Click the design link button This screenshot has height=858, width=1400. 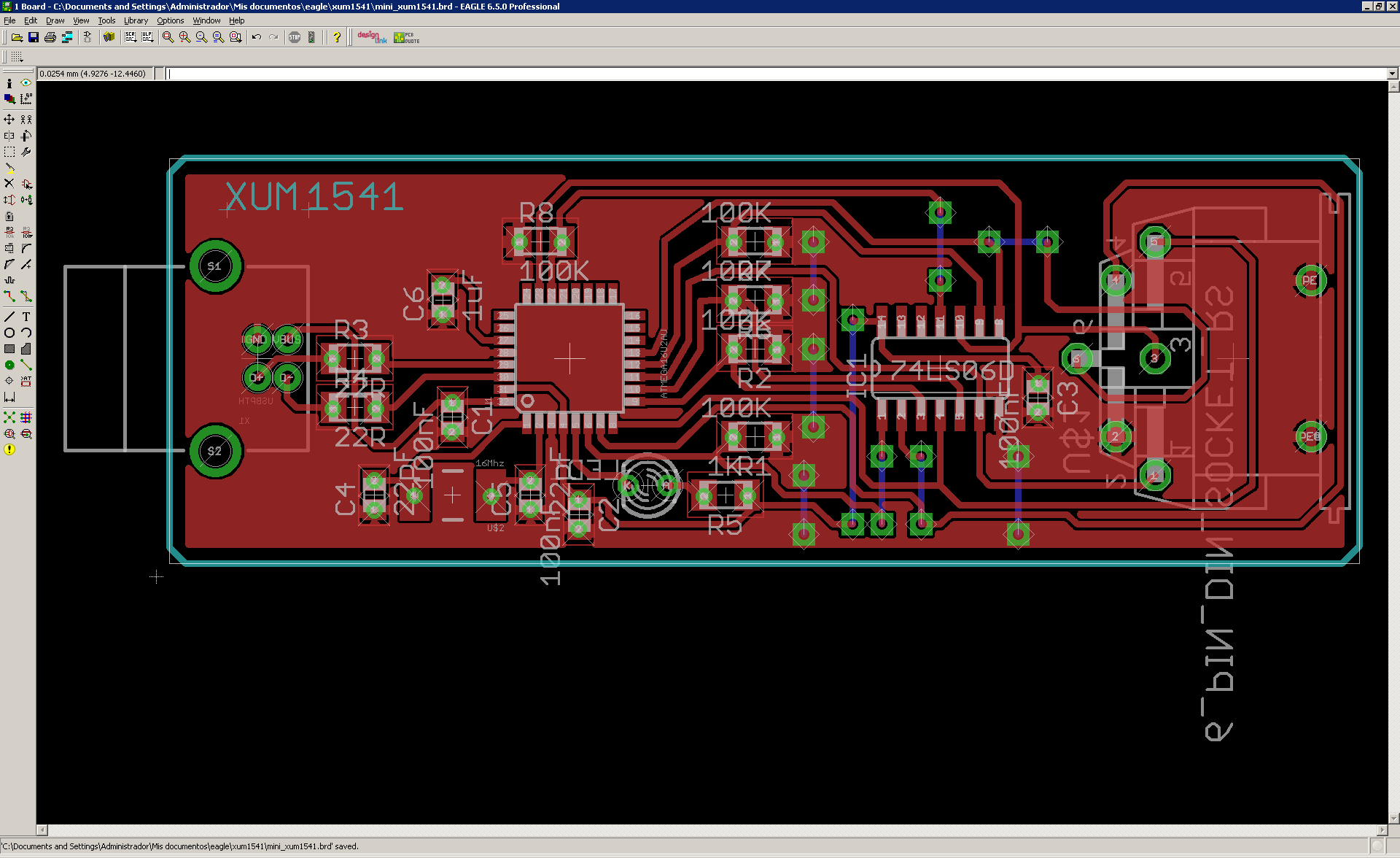372,37
